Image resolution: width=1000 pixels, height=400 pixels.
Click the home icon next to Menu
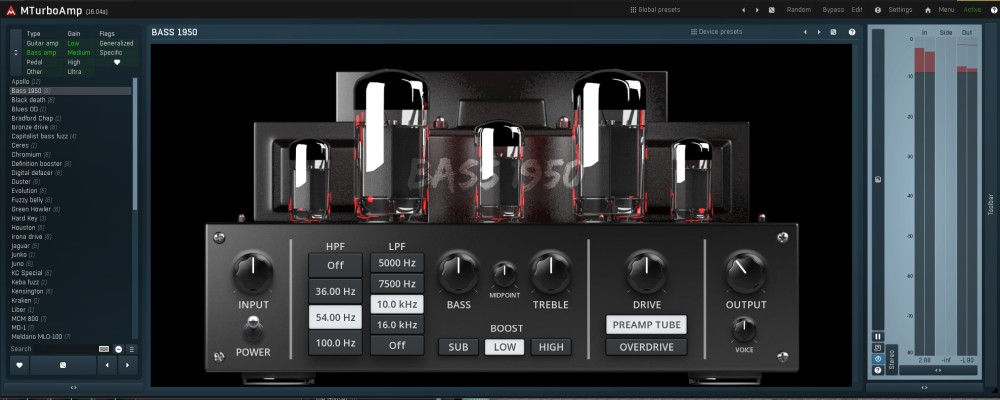[928, 9]
